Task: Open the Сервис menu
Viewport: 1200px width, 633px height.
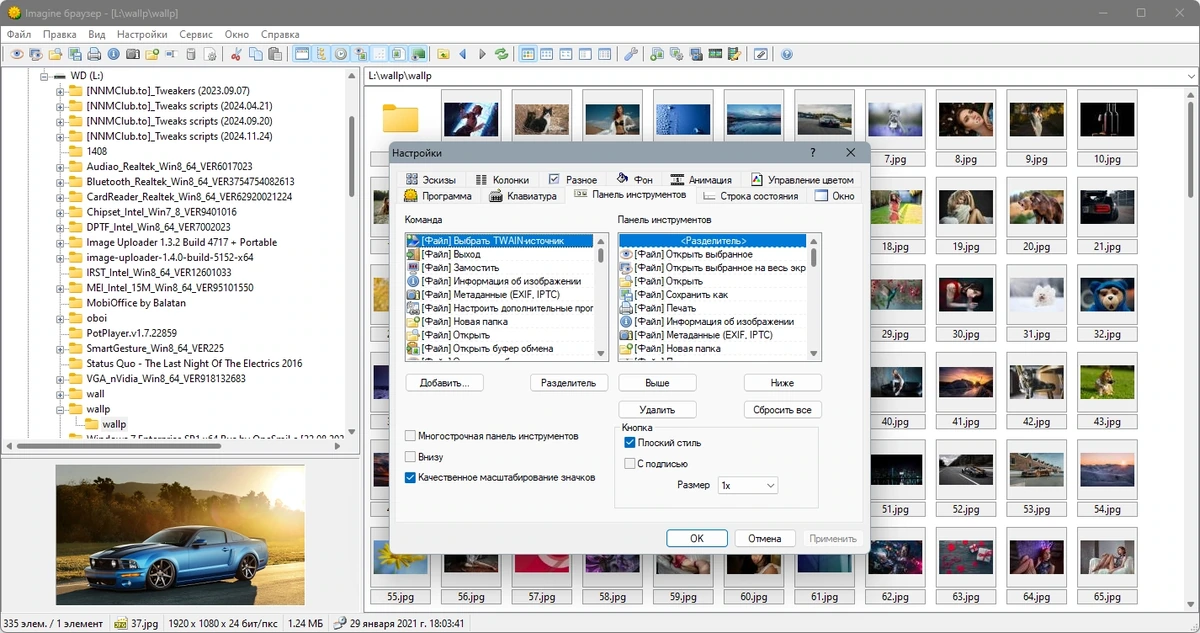Action: [x=196, y=34]
